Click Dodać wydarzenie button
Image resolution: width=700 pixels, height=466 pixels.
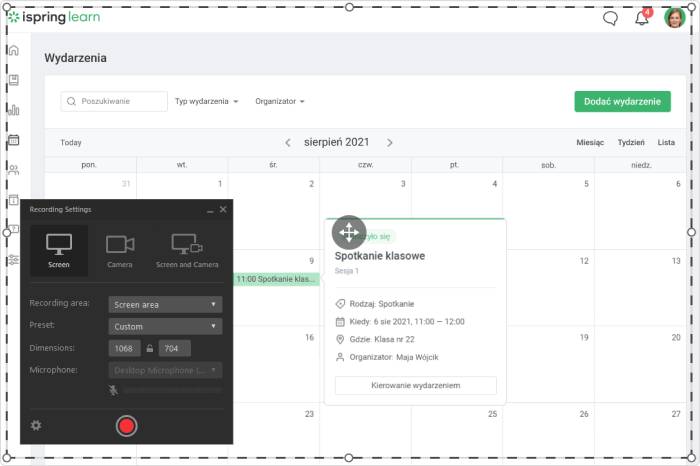tap(622, 101)
